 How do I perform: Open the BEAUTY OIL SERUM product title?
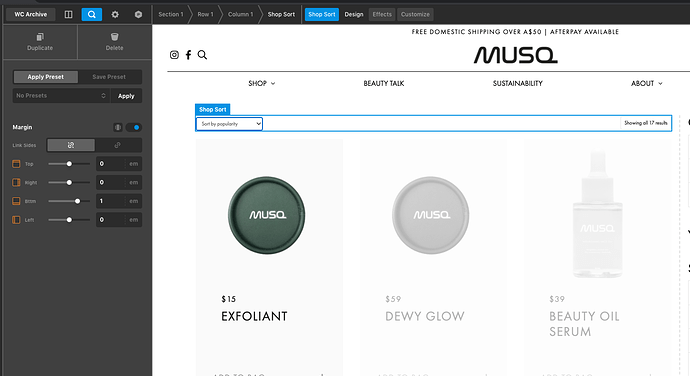(584, 324)
